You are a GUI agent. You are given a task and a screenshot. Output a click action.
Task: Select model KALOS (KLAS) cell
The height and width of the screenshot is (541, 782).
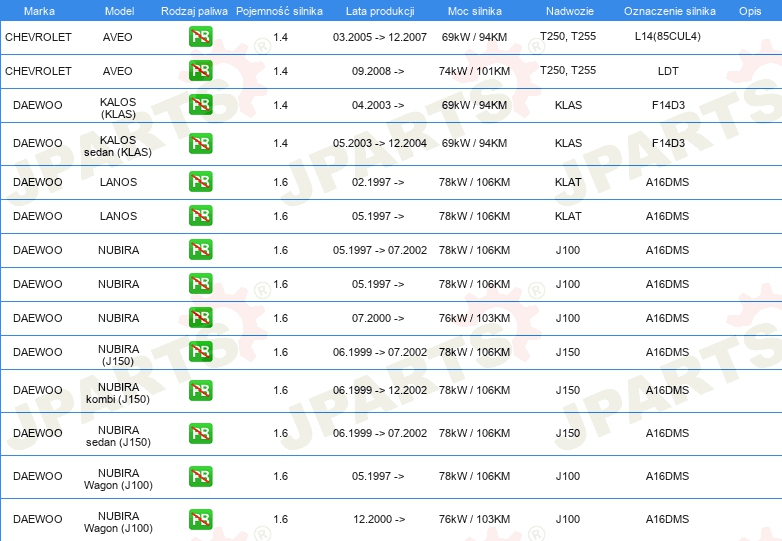coord(118,108)
